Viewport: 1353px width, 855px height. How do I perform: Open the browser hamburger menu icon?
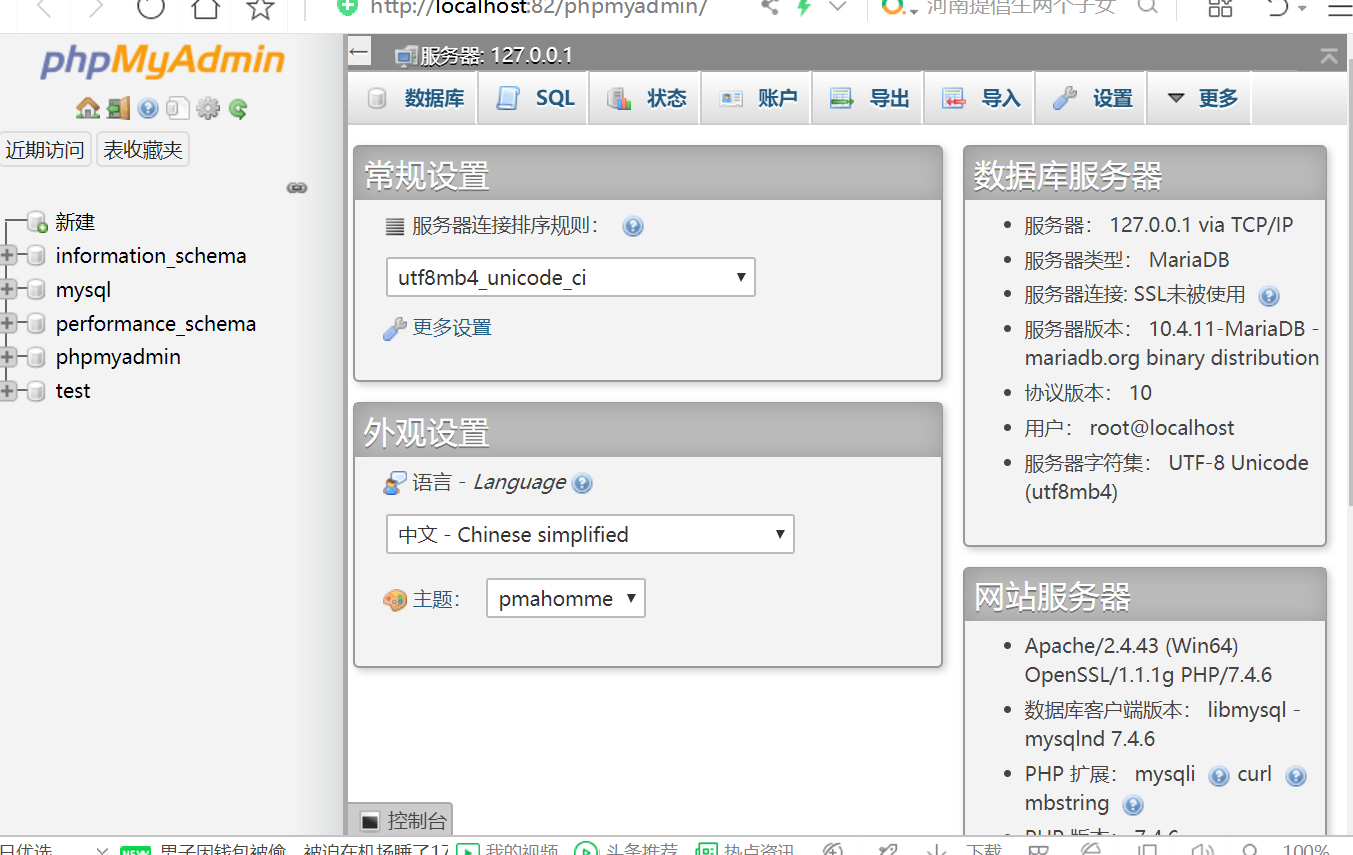point(1339,9)
